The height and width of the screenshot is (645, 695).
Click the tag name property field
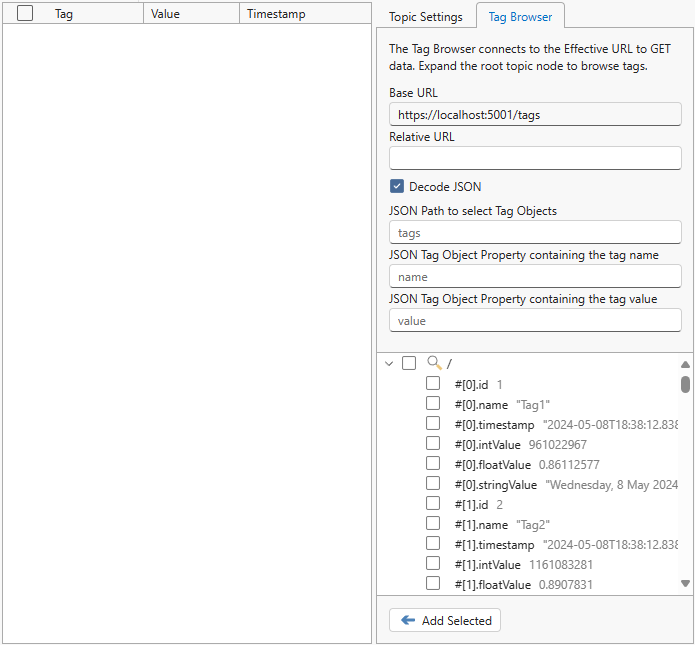tap(535, 276)
